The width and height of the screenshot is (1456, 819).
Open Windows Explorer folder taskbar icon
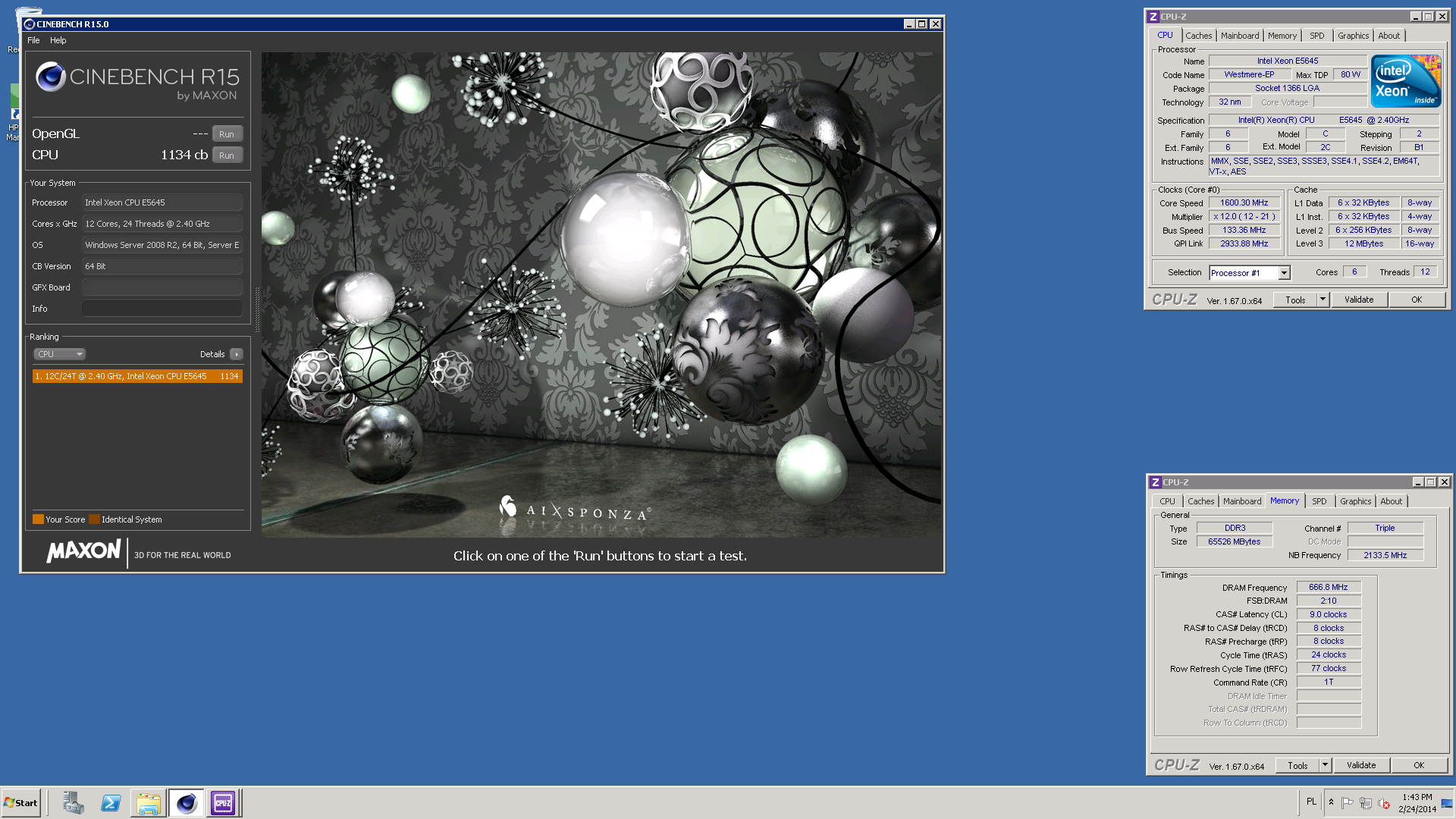click(x=149, y=803)
